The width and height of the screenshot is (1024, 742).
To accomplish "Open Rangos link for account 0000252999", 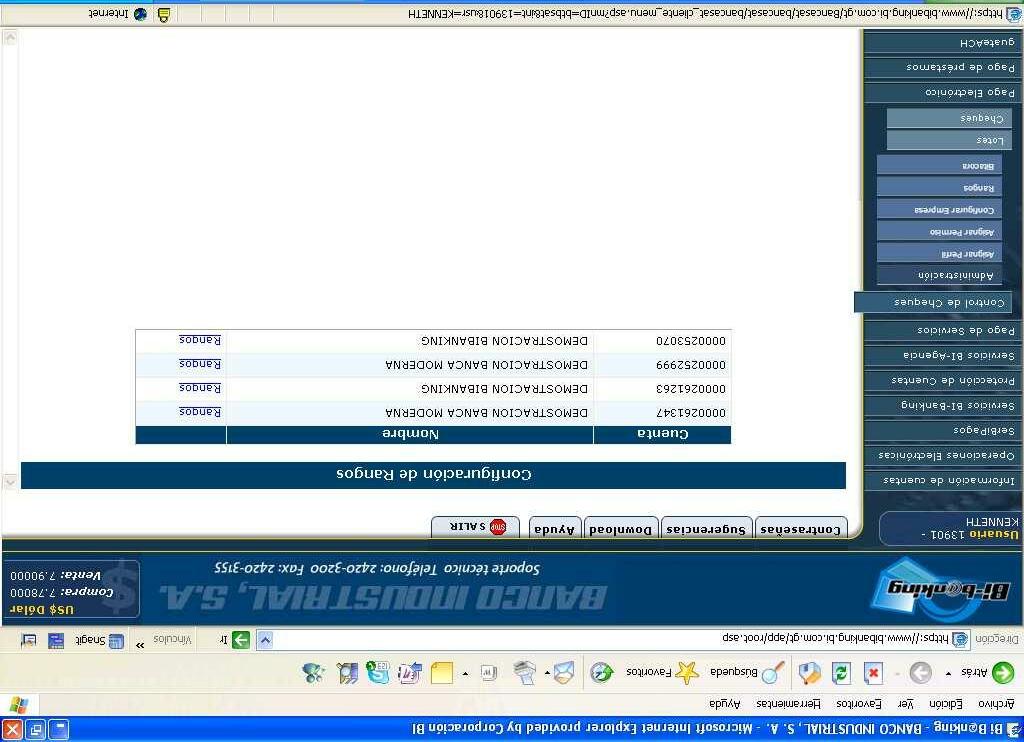I will 200,364.
